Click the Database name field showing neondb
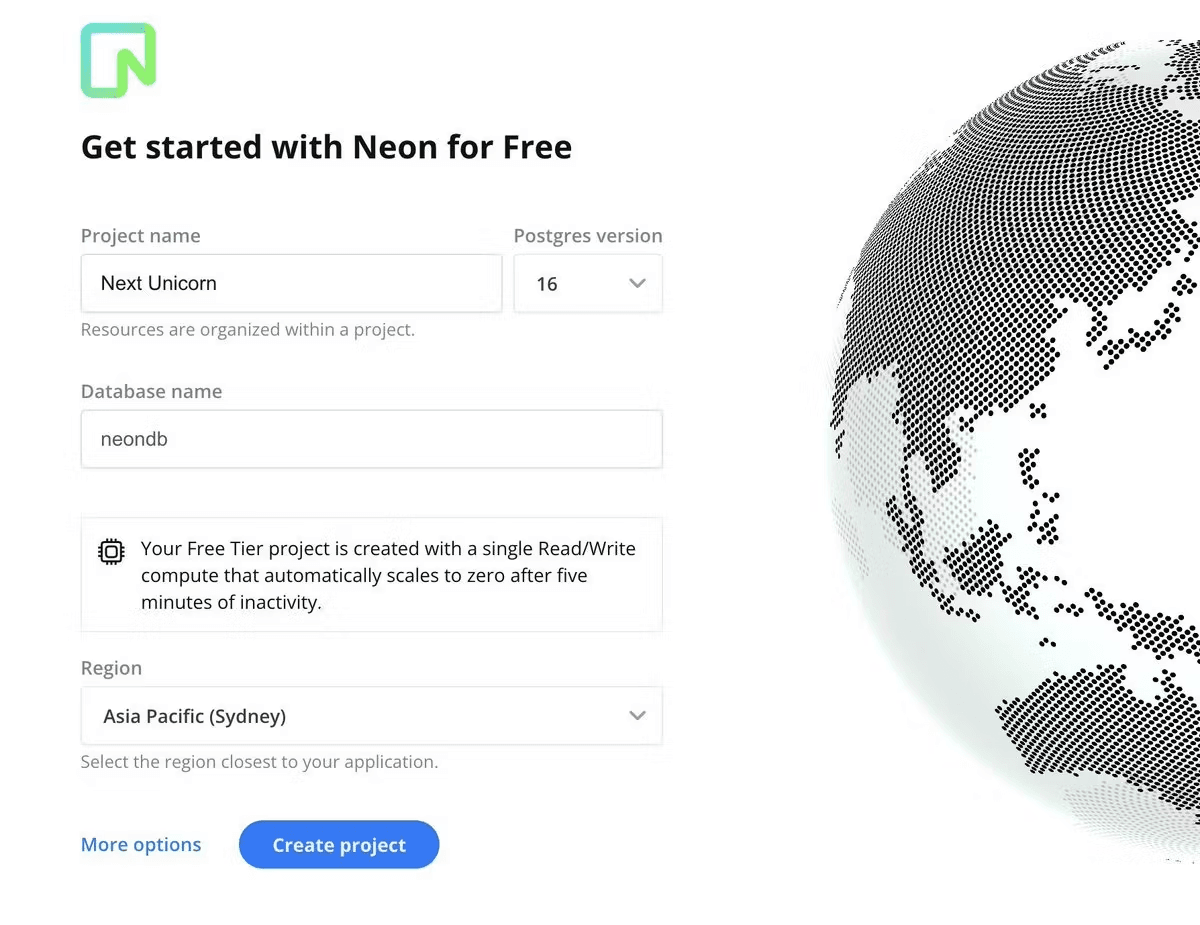 372,439
